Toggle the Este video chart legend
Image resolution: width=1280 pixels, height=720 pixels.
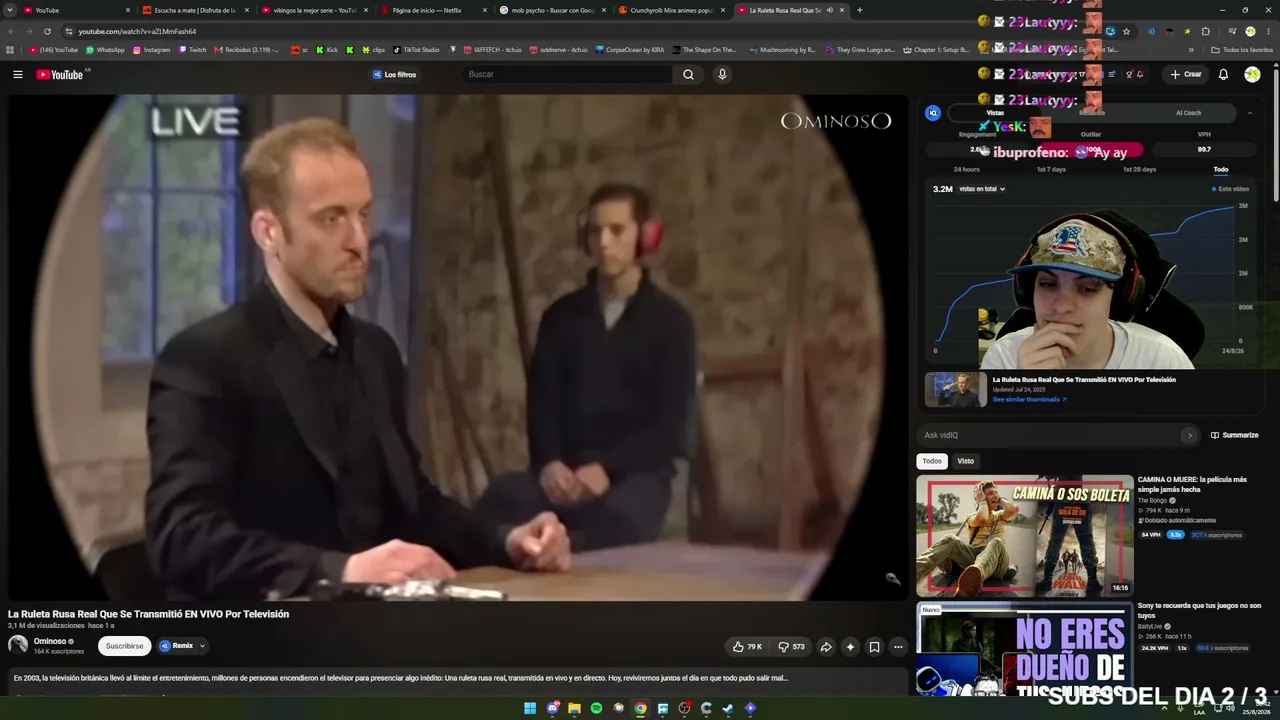[x=1230, y=189]
